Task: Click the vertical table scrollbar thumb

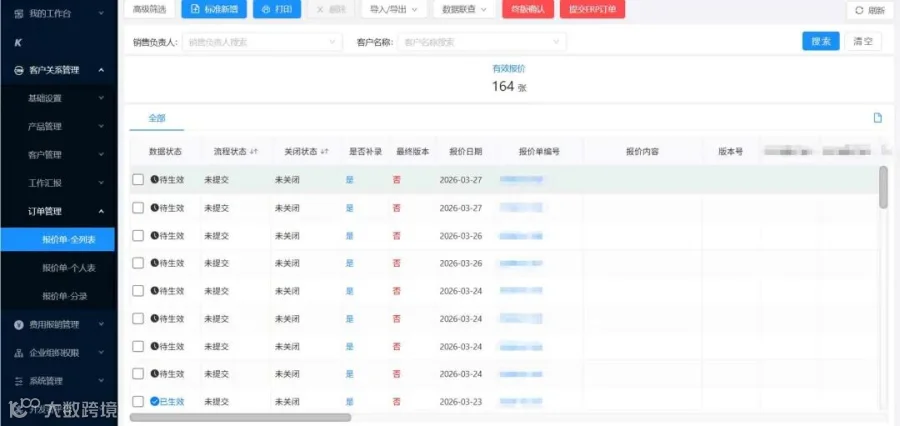Action: [883, 187]
